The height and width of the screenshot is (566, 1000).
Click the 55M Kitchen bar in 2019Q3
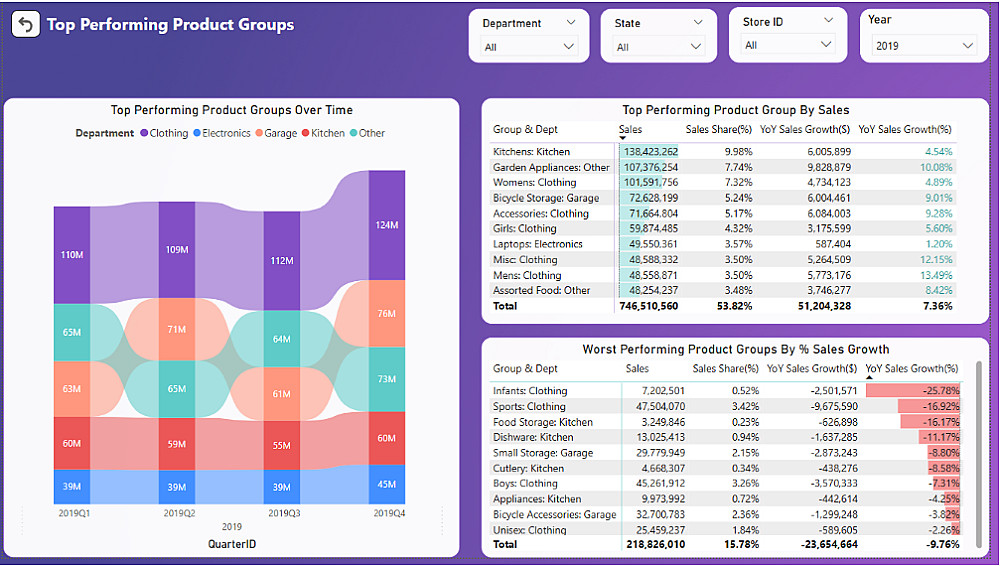click(x=281, y=445)
